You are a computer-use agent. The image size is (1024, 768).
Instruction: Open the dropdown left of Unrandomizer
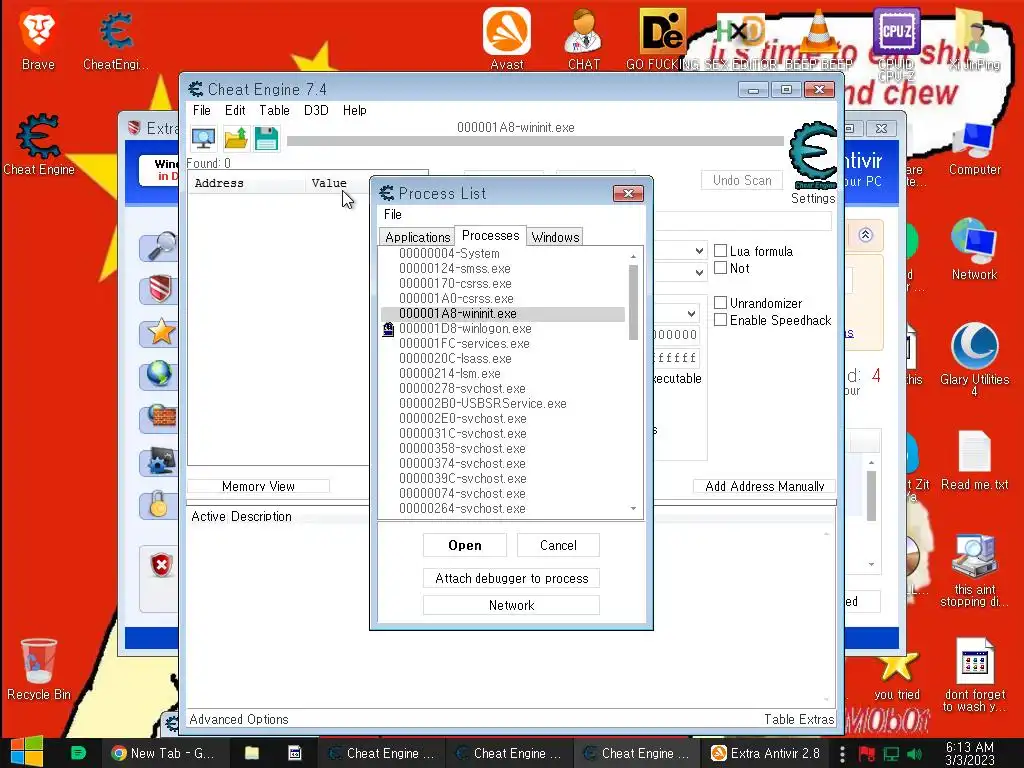(691, 313)
